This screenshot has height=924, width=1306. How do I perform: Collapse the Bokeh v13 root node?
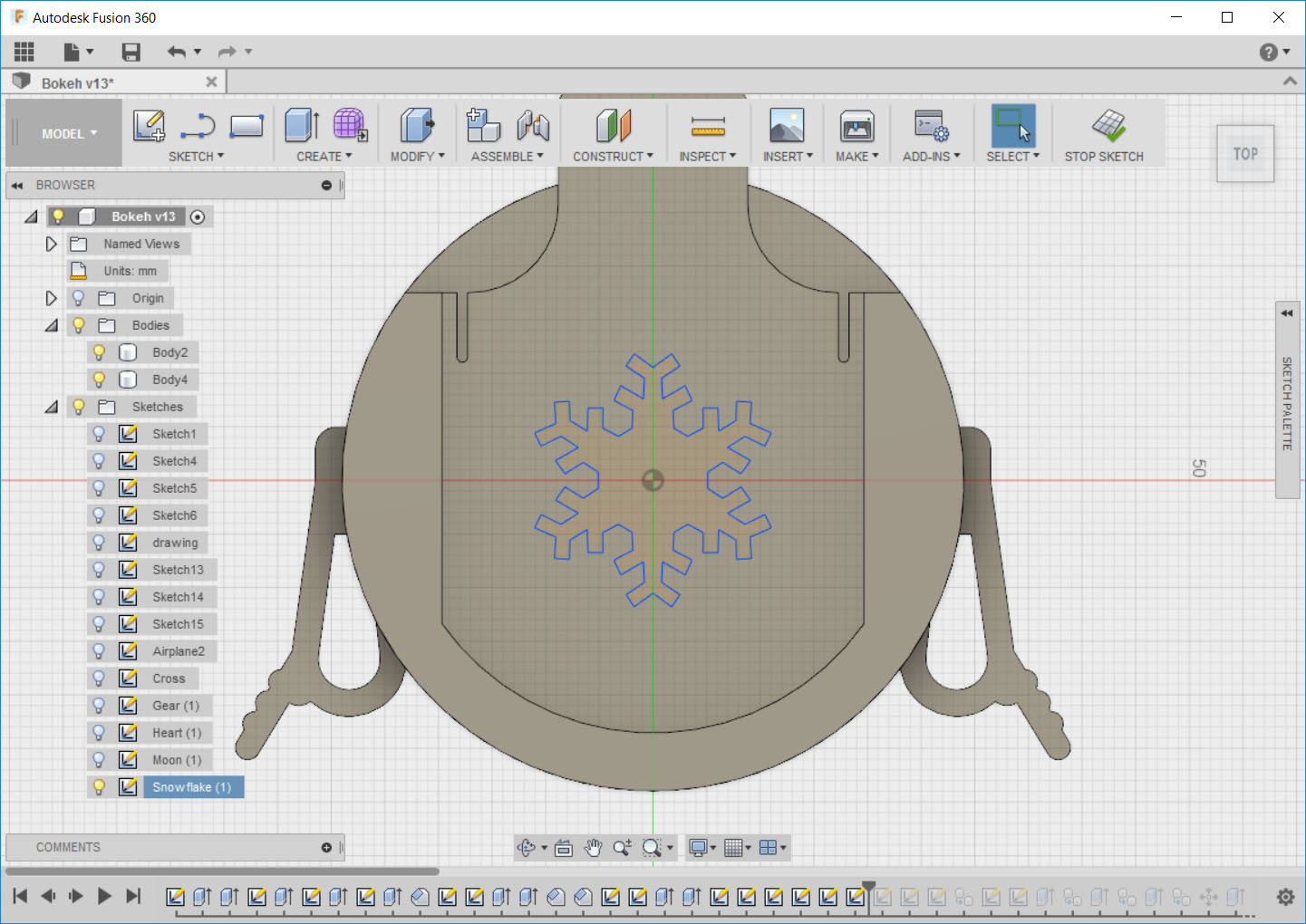coord(32,217)
